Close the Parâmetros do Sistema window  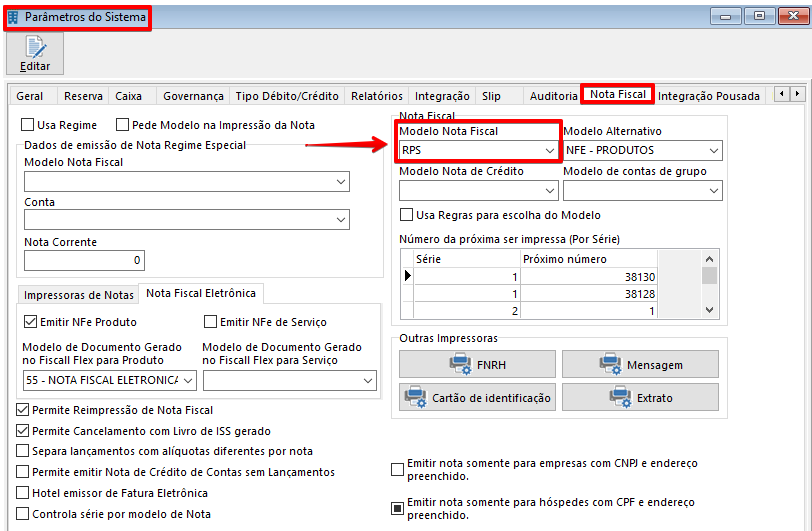point(793,16)
